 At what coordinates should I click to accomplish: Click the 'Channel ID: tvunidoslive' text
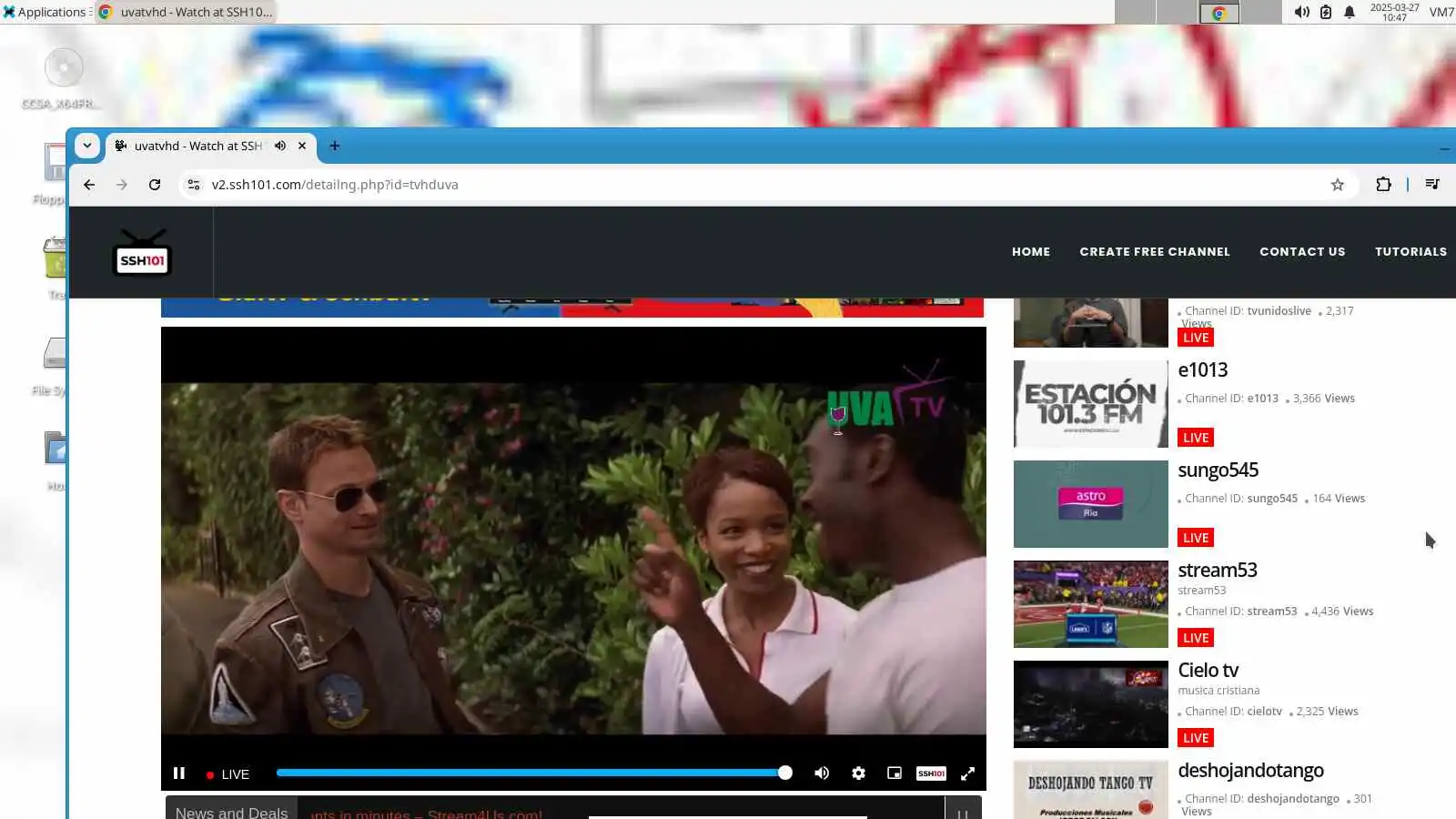click(x=1248, y=311)
